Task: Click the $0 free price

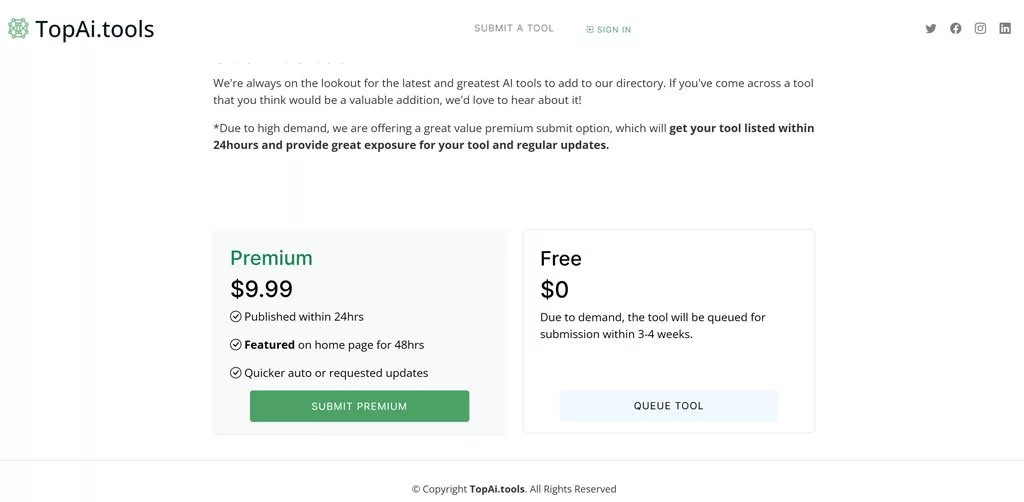Action: 554,290
